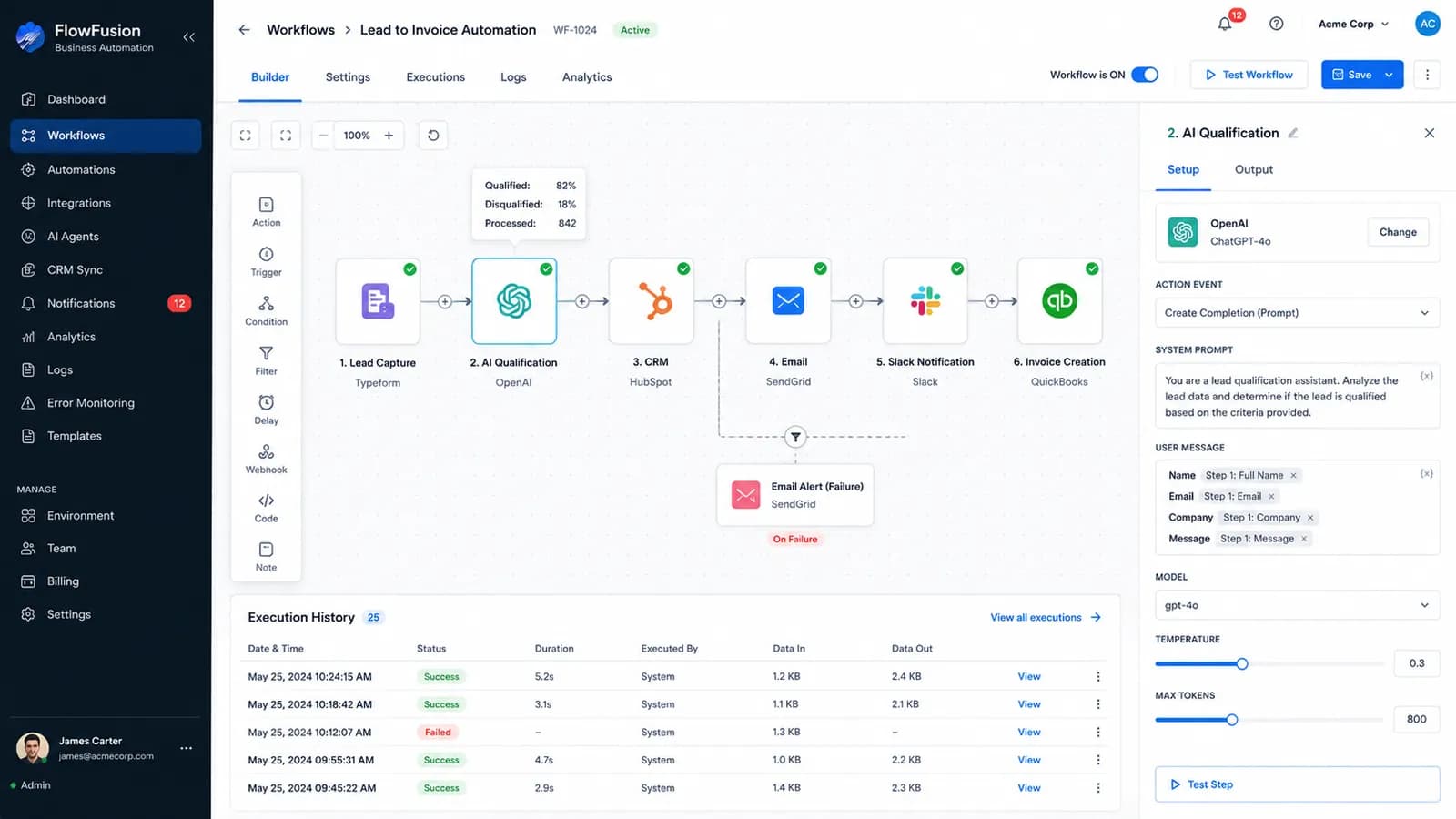The height and width of the screenshot is (819, 1456).
Task: Remove the Step 1: Full Name tag
Action: [1293, 476]
